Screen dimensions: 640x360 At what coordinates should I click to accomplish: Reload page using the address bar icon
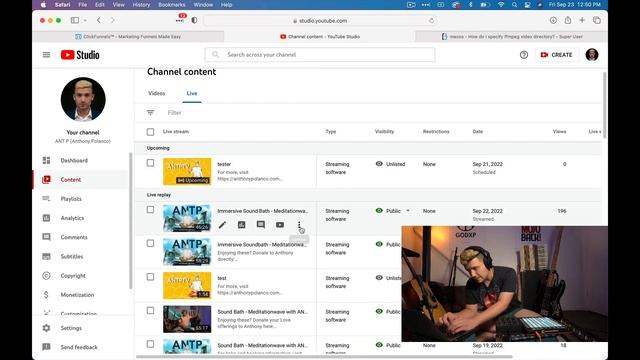[431, 20]
